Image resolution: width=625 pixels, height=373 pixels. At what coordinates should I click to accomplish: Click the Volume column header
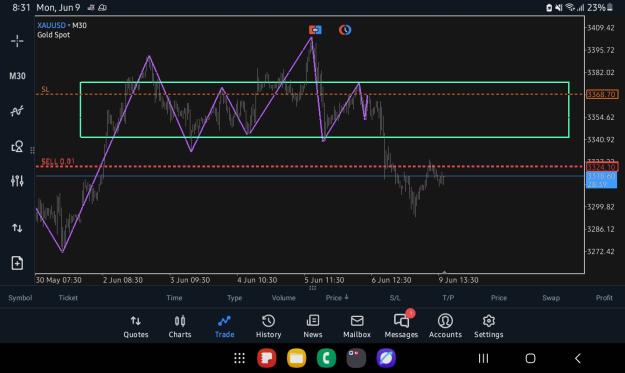(283, 298)
